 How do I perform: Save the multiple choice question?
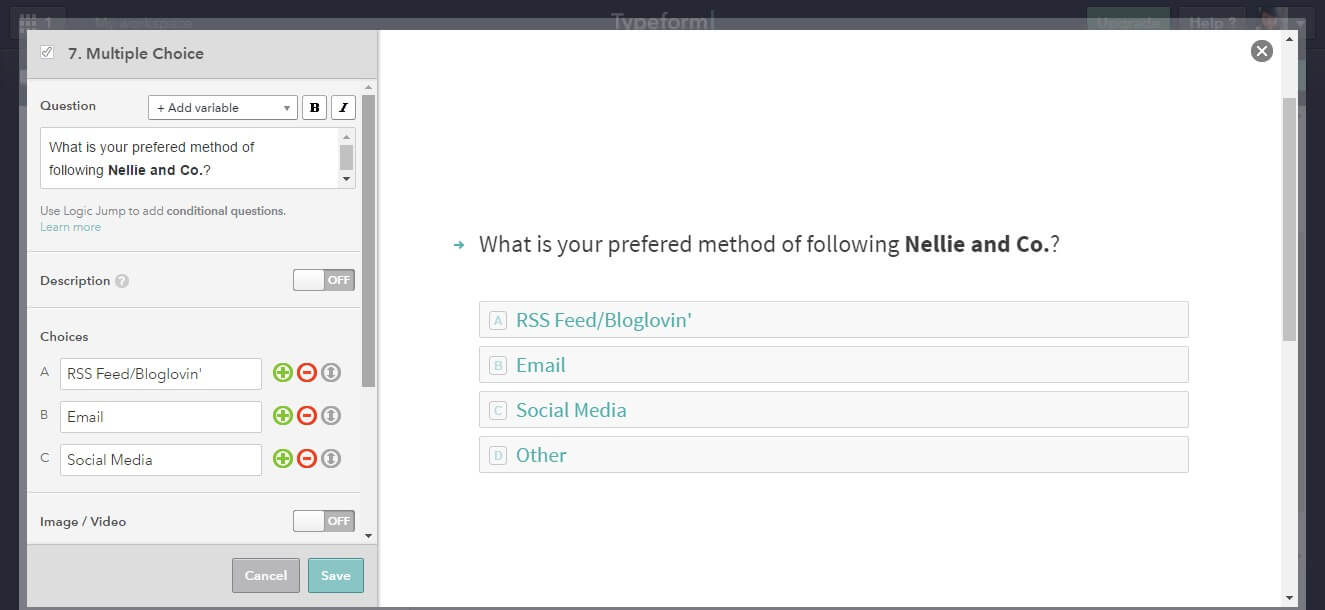point(336,576)
